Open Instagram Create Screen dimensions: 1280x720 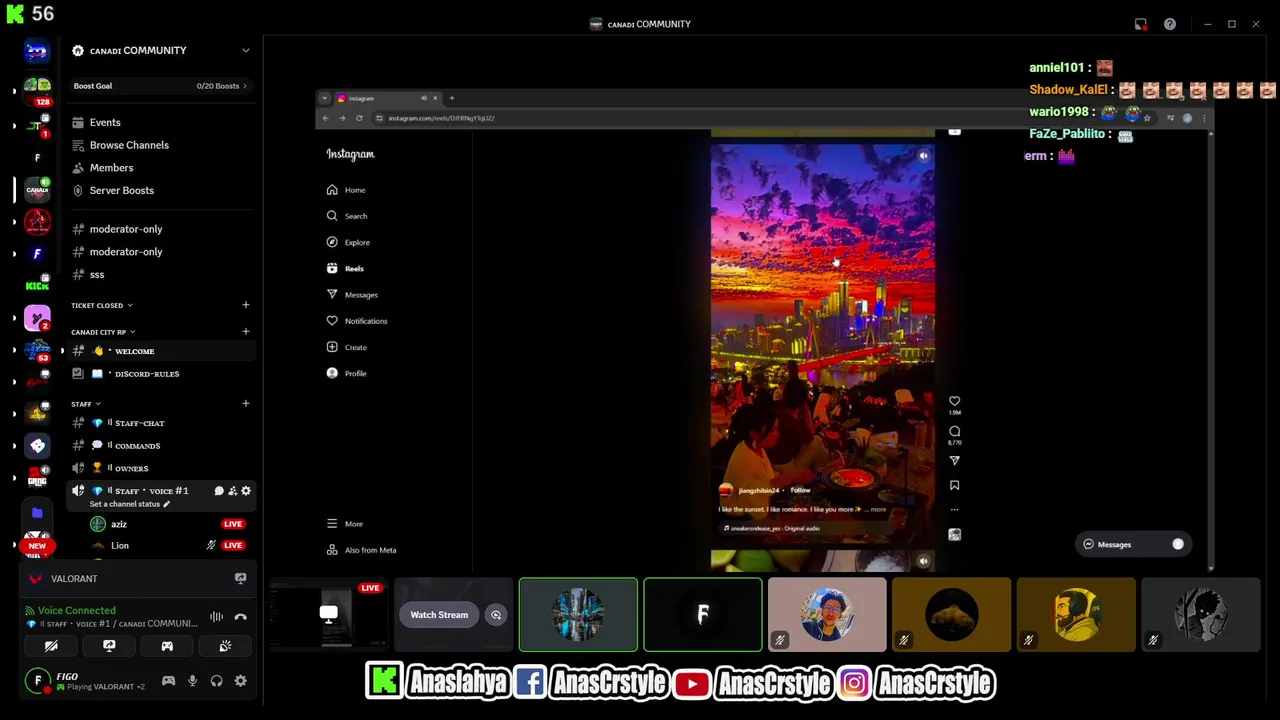coord(347,347)
